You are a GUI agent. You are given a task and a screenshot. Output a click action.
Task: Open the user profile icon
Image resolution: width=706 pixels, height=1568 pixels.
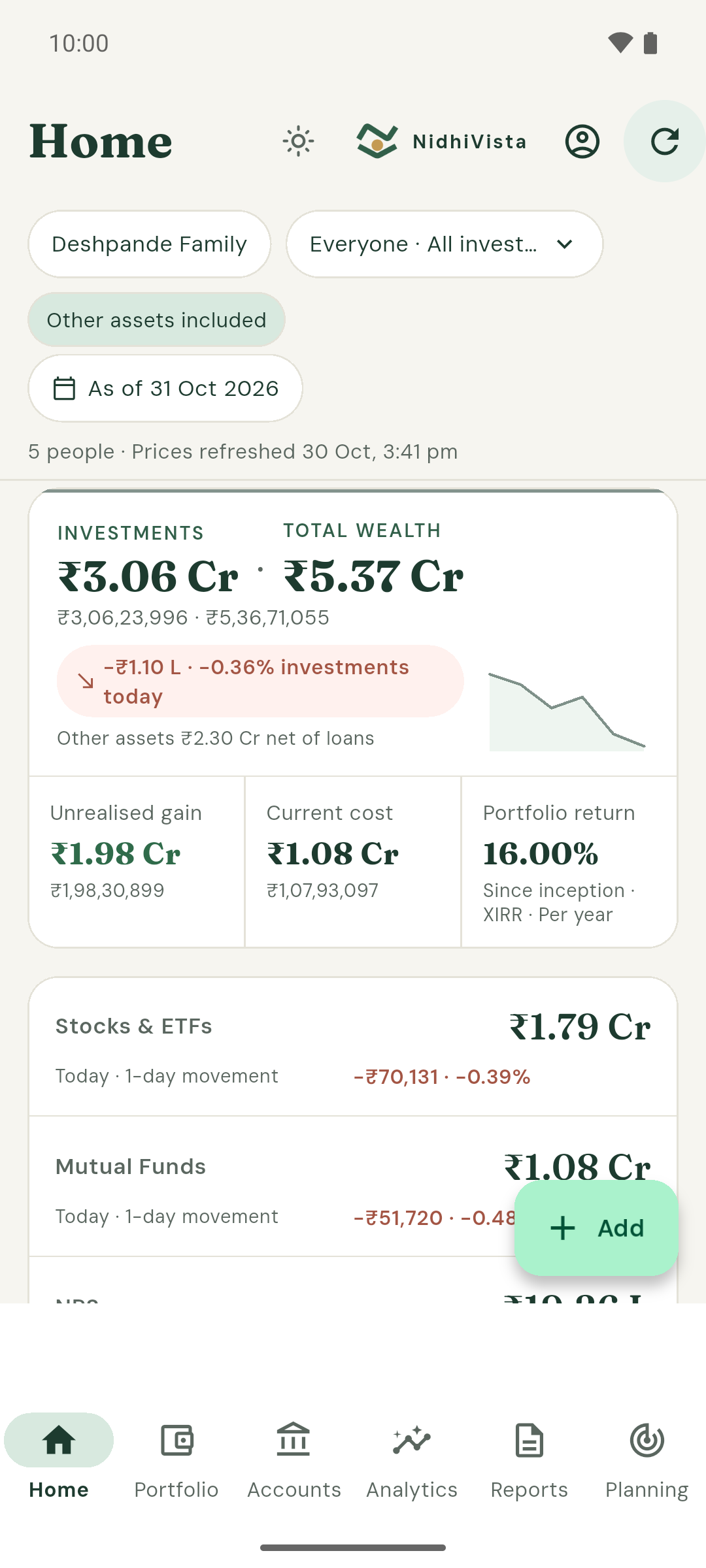click(582, 141)
